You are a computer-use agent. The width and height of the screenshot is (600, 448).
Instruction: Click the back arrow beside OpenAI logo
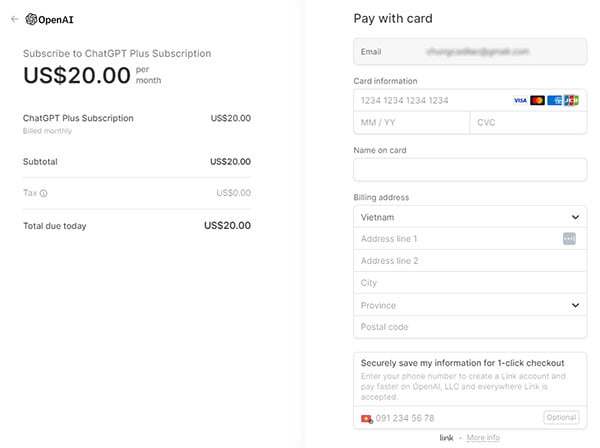tap(15, 19)
